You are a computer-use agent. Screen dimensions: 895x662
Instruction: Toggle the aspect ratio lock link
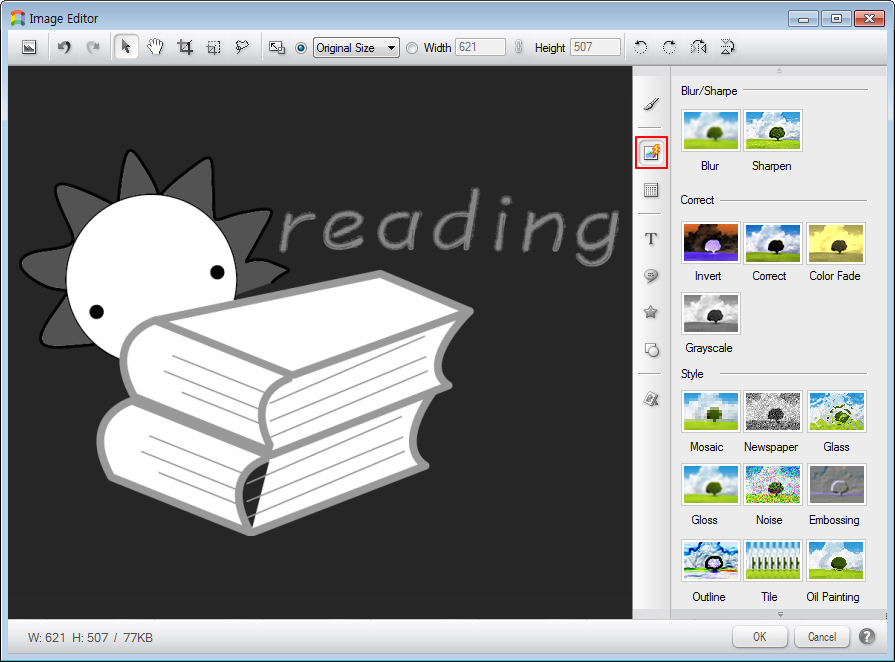point(518,47)
